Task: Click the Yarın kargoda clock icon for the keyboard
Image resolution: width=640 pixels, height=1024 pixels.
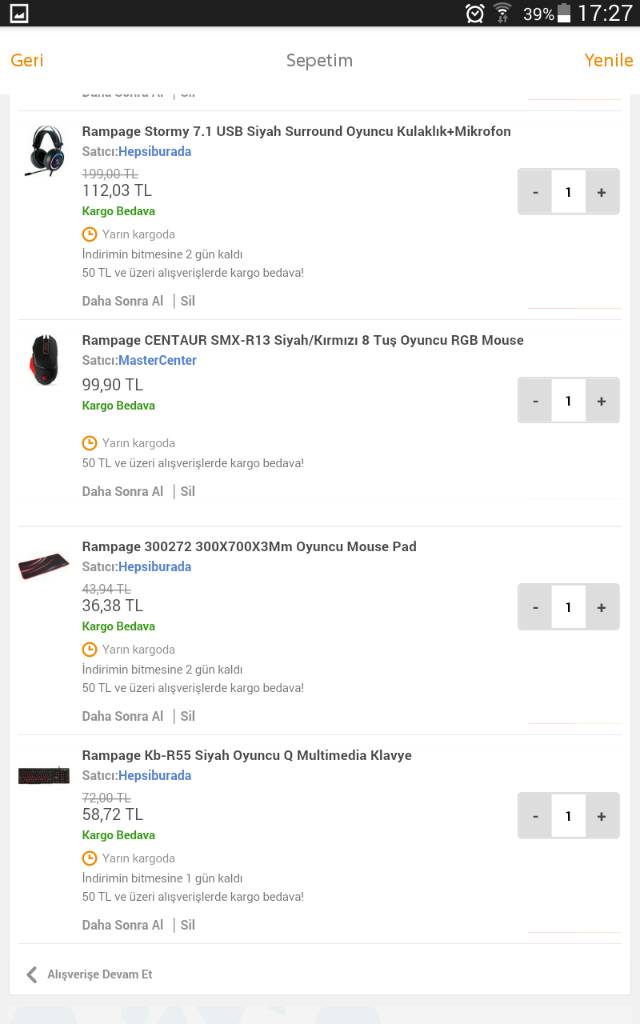Action: [x=90, y=858]
